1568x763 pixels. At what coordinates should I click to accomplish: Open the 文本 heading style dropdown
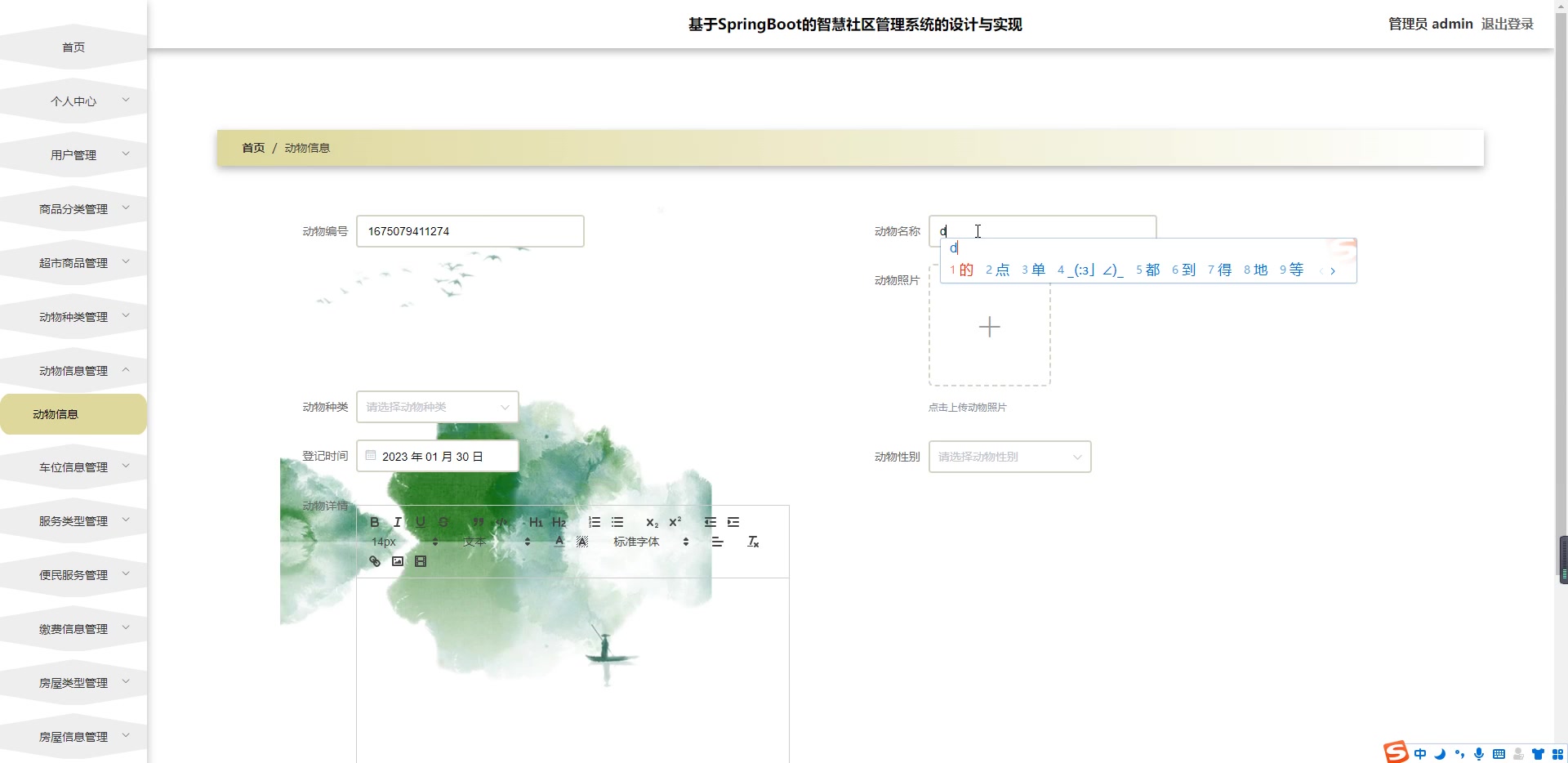click(x=497, y=542)
